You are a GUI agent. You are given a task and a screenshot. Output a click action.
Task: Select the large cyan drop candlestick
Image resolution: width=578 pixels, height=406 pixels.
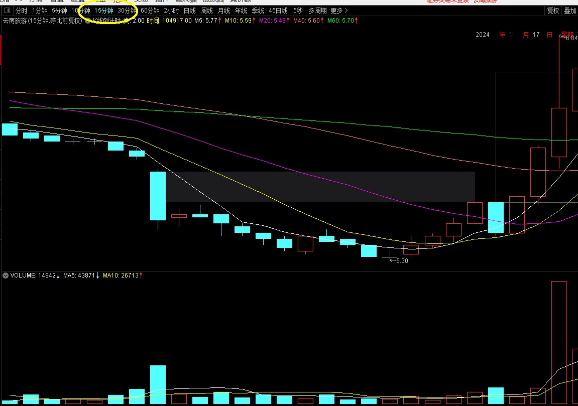158,196
